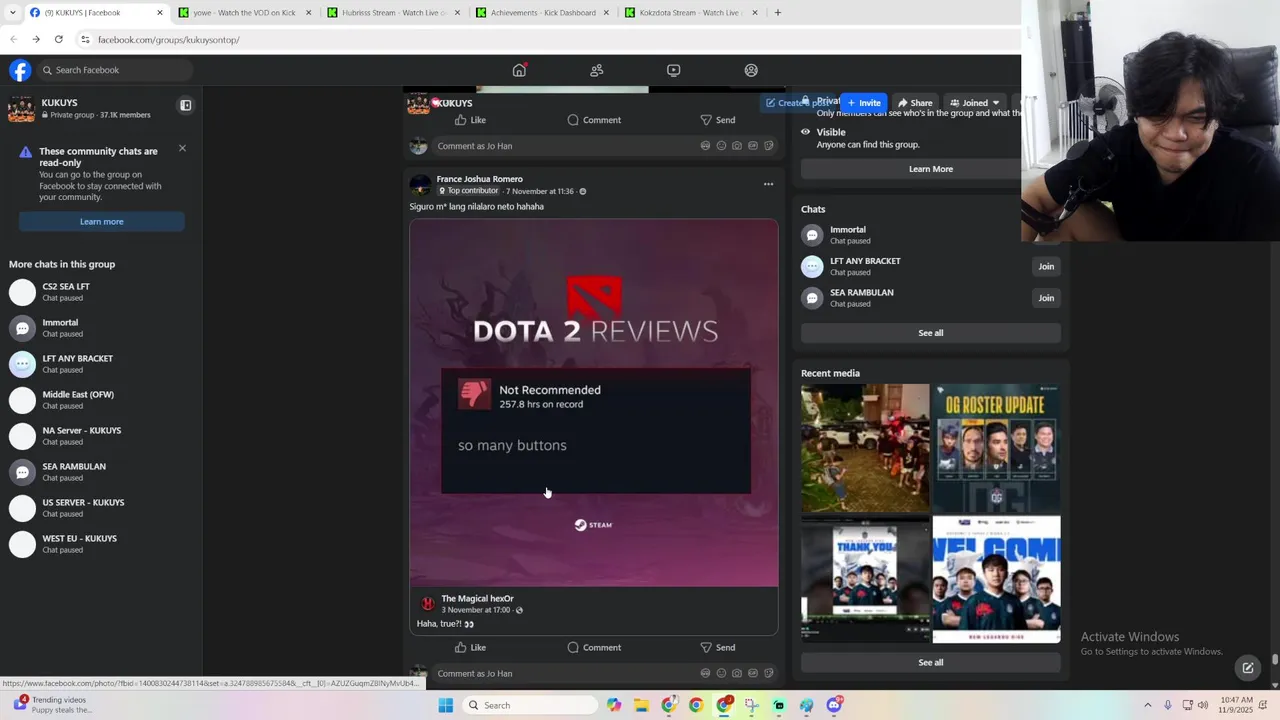Send the Dota 2 Reviews post
Viewport: 1280px width, 720px height.
[717, 647]
